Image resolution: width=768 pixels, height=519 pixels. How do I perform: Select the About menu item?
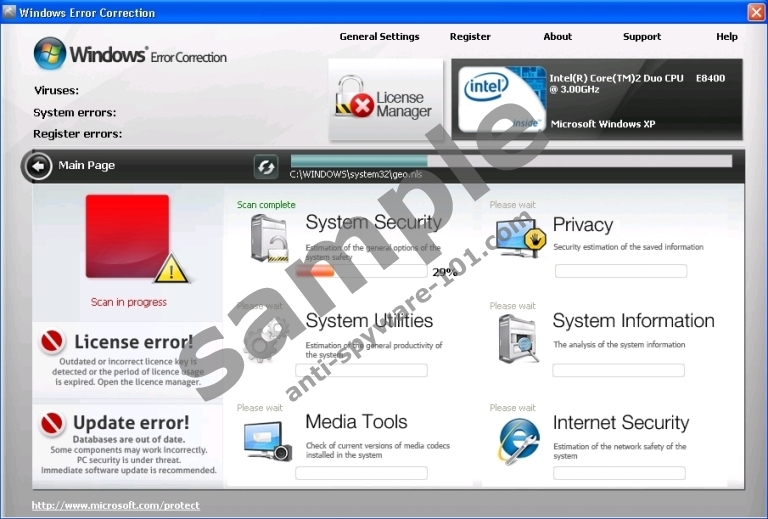point(558,37)
